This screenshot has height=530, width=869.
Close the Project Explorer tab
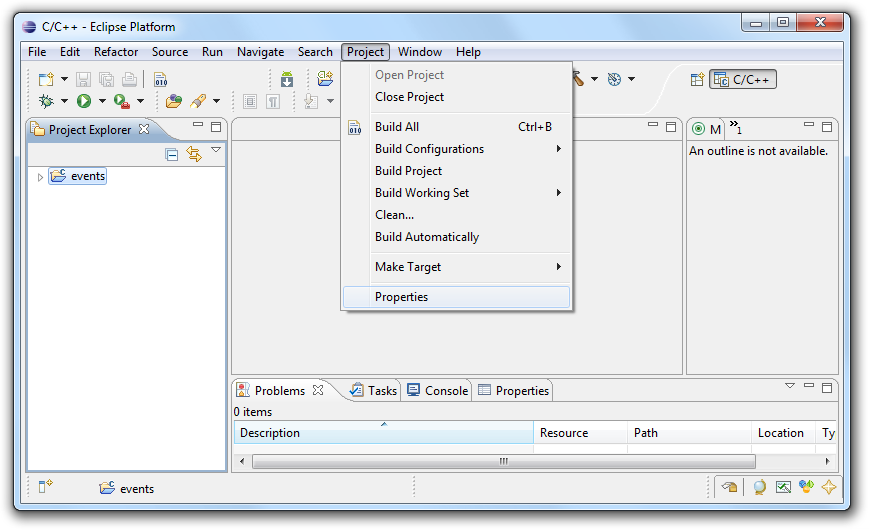coord(144,129)
